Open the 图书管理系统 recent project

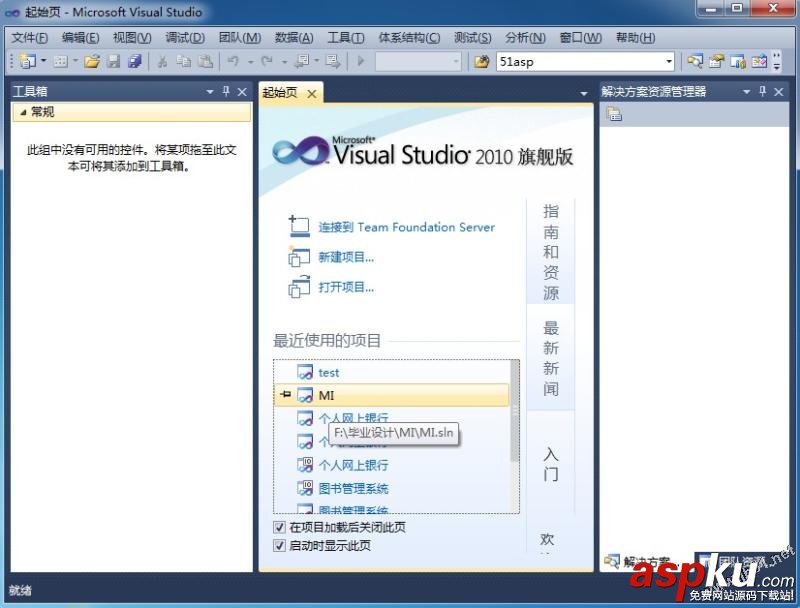pyautogui.click(x=354, y=489)
